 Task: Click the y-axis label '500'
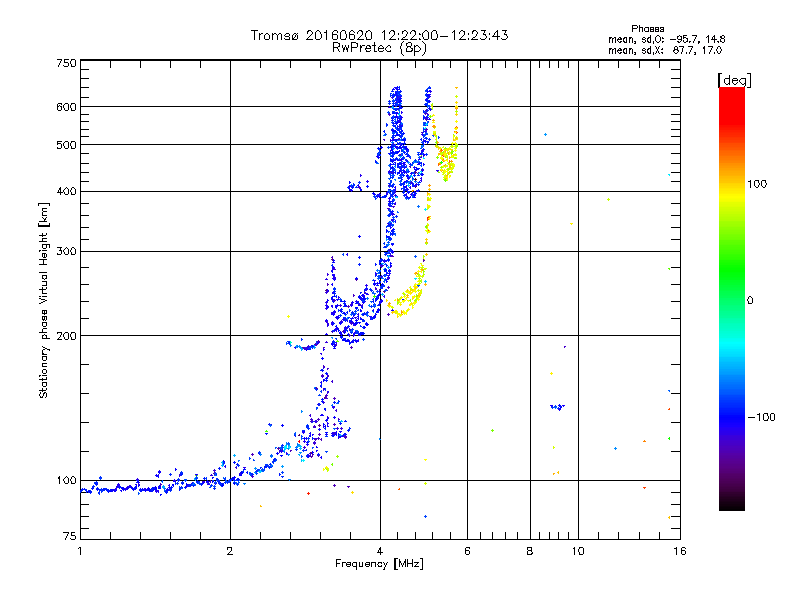66,145
